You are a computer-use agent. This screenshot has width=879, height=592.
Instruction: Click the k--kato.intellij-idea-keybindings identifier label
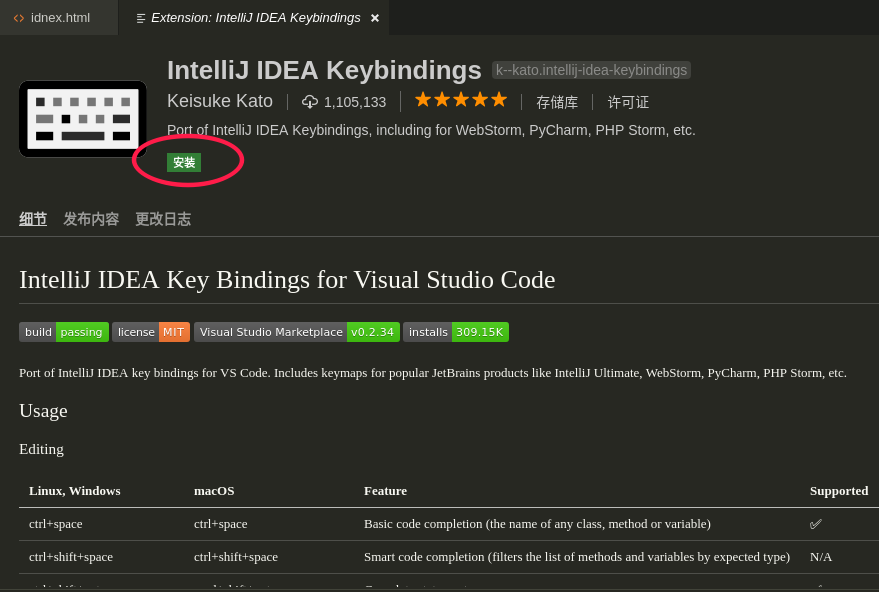click(x=591, y=70)
